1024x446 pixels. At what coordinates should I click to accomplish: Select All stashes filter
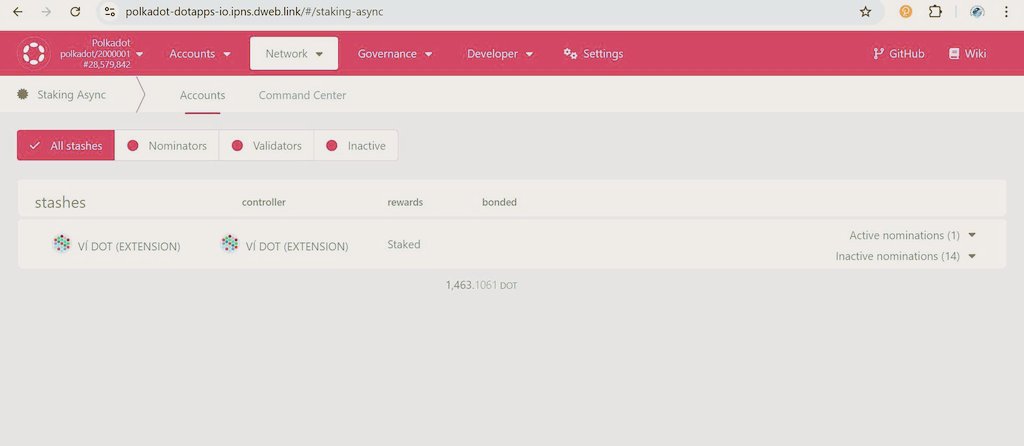pyautogui.click(x=66, y=146)
